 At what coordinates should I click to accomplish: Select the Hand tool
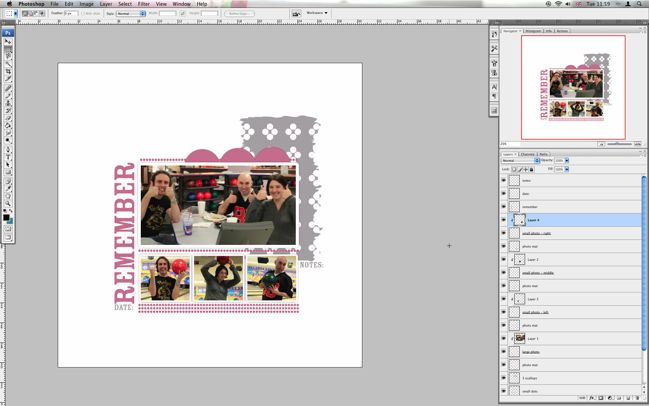click(x=8, y=196)
